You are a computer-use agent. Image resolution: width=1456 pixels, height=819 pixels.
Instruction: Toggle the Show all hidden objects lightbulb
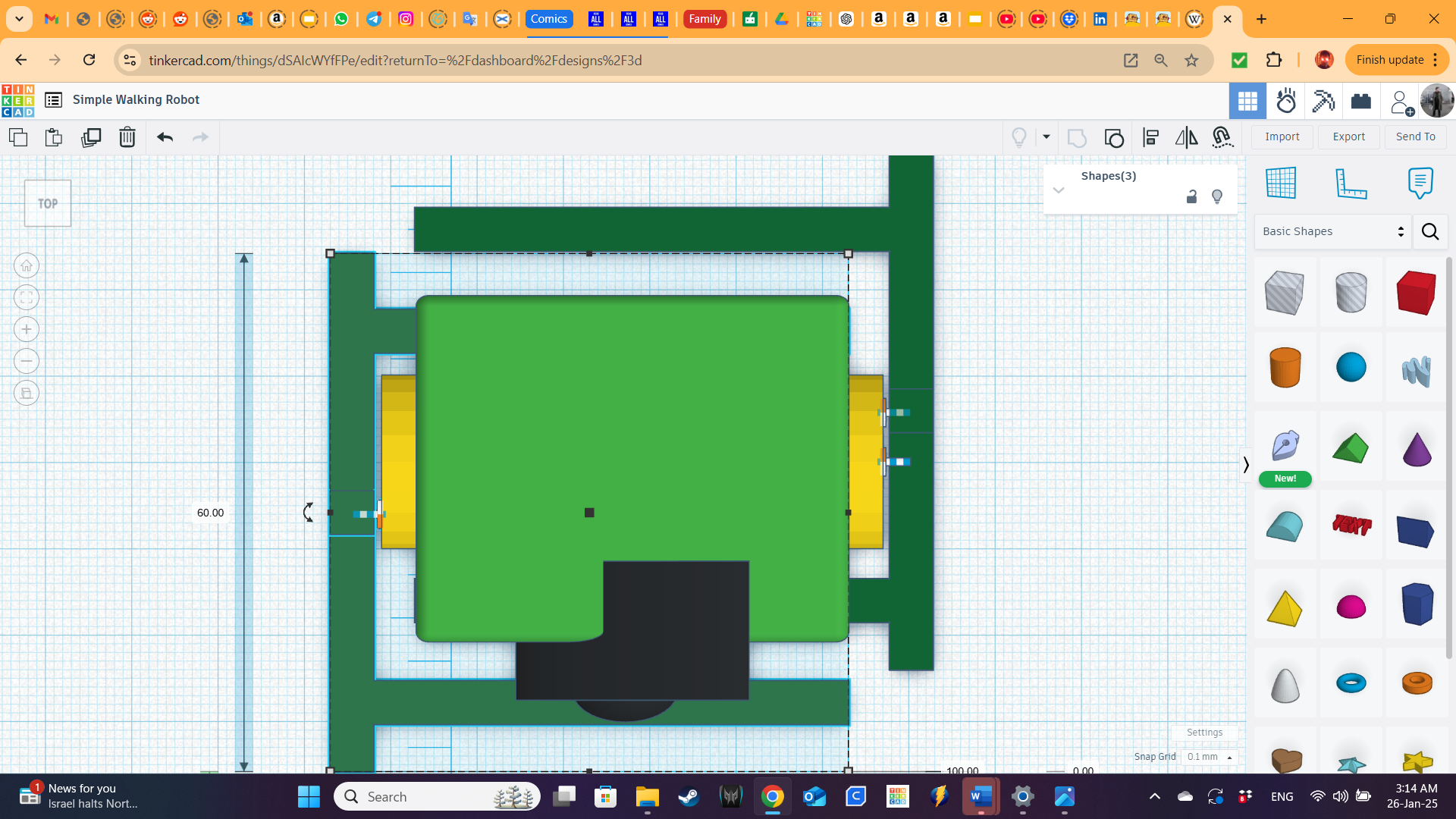tap(1018, 137)
